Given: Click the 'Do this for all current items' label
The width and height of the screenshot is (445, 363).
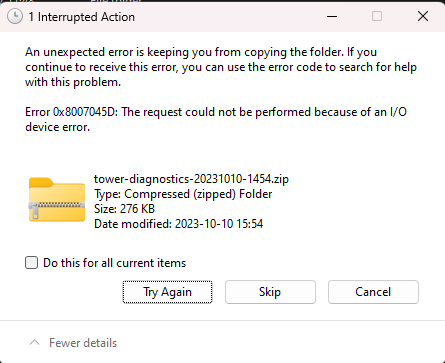Looking at the screenshot, I should (x=115, y=263).
